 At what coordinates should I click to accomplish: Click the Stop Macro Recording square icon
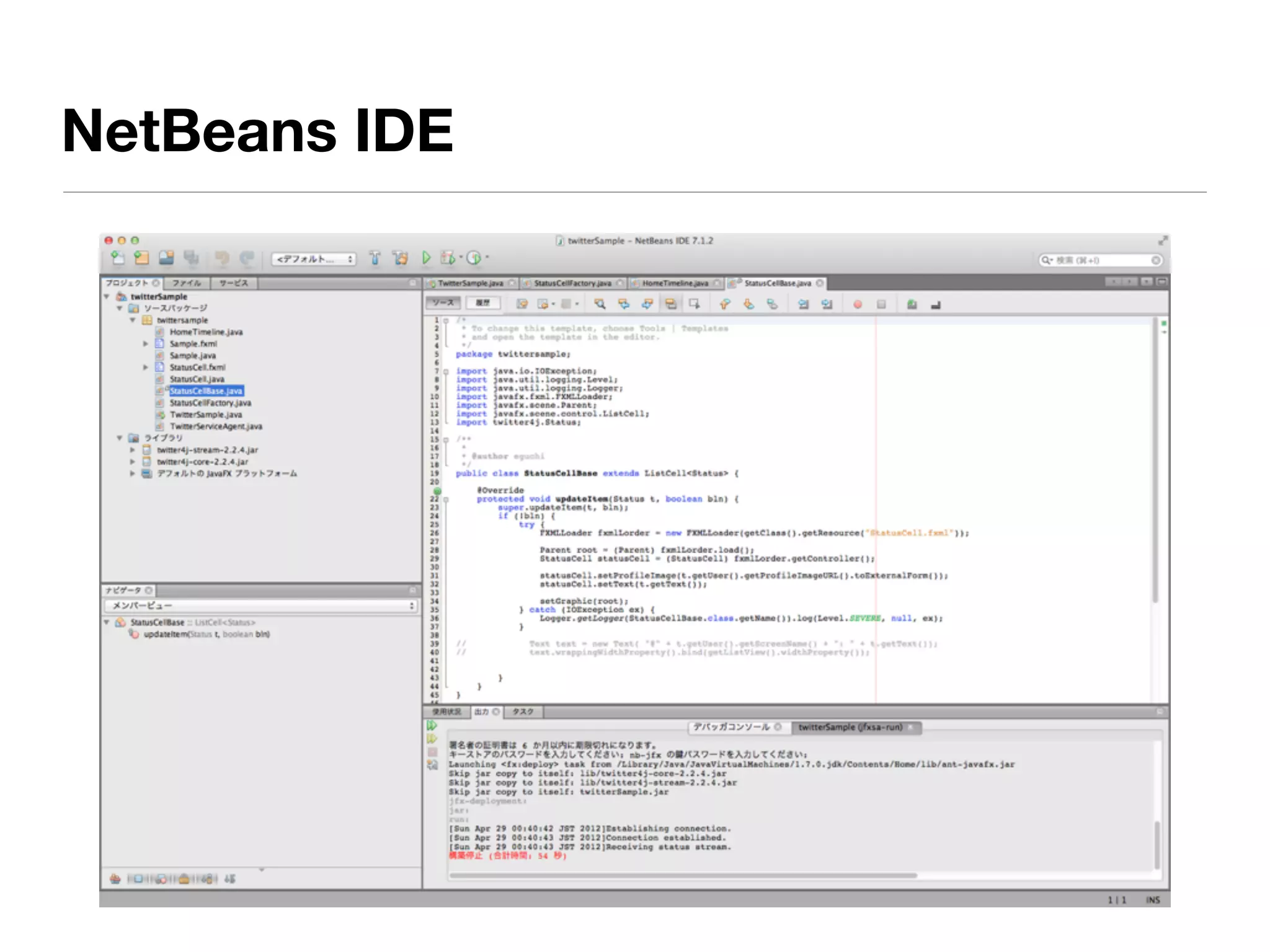(x=881, y=304)
